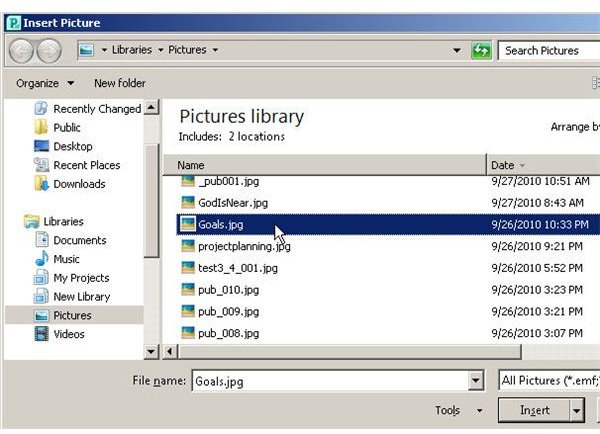The height and width of the screenshot is (434, 600).
Task: Open the Tools dropdown menu
Action: [458, 411]
